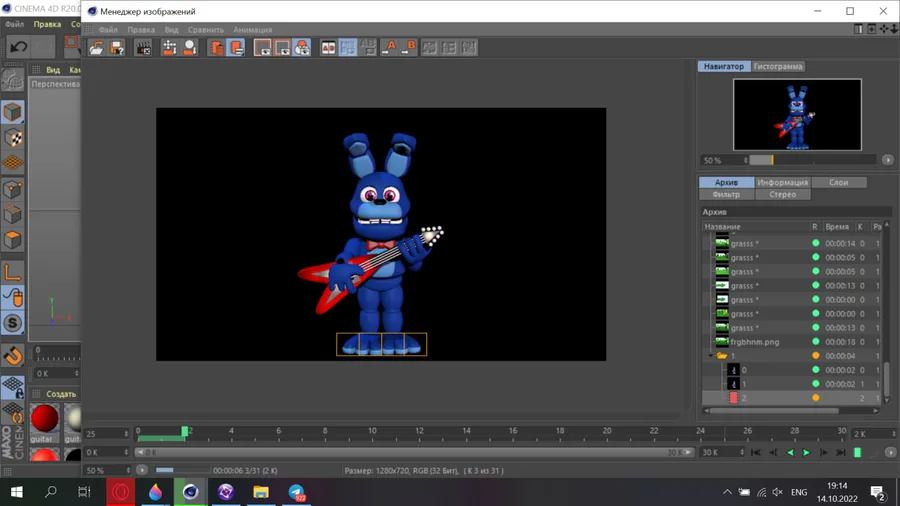Switch to the Стерео tab
The width and height of the screenshot is (900, 506).
click(782, 194)
